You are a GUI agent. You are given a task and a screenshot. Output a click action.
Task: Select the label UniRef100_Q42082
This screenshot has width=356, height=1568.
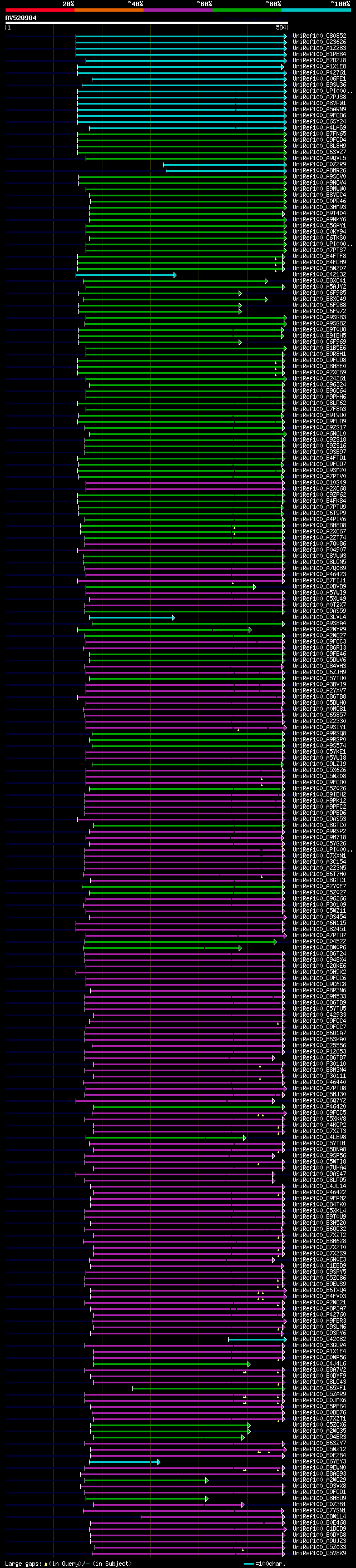tap(319, 1338)
